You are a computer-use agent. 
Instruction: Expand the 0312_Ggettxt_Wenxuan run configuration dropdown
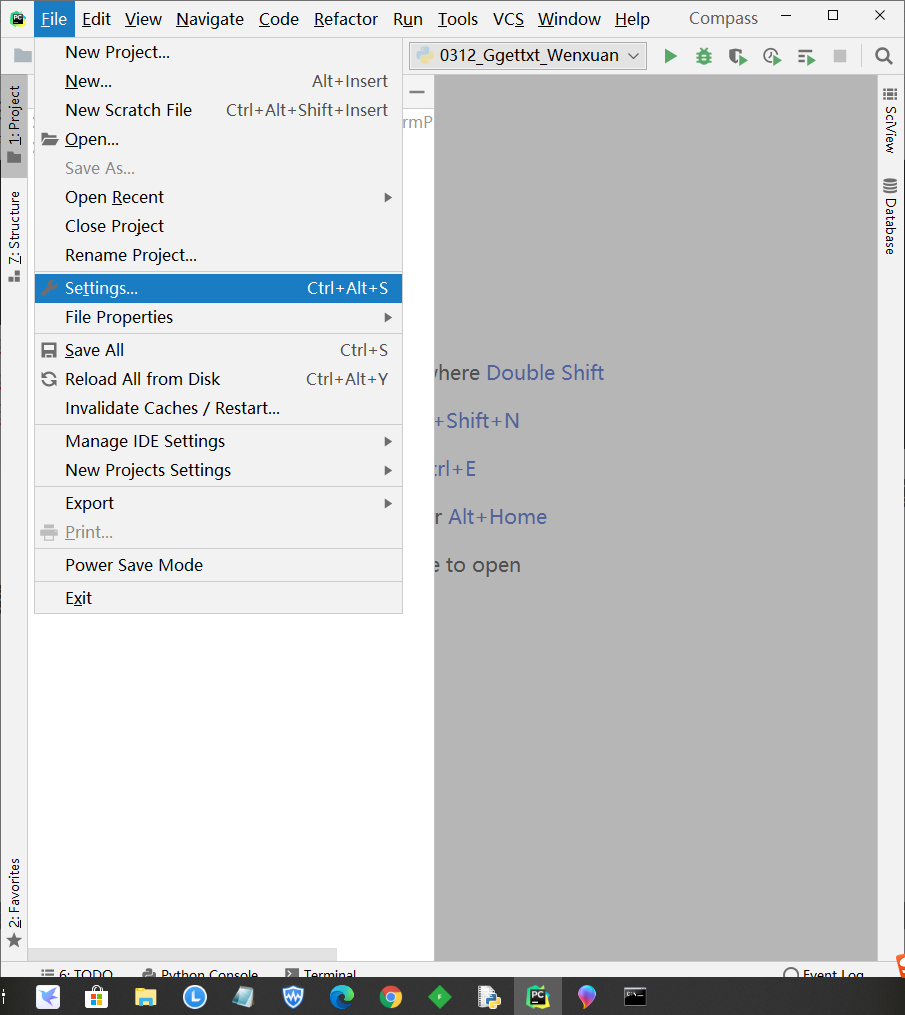pyautogui.click(x=528, y=56)
